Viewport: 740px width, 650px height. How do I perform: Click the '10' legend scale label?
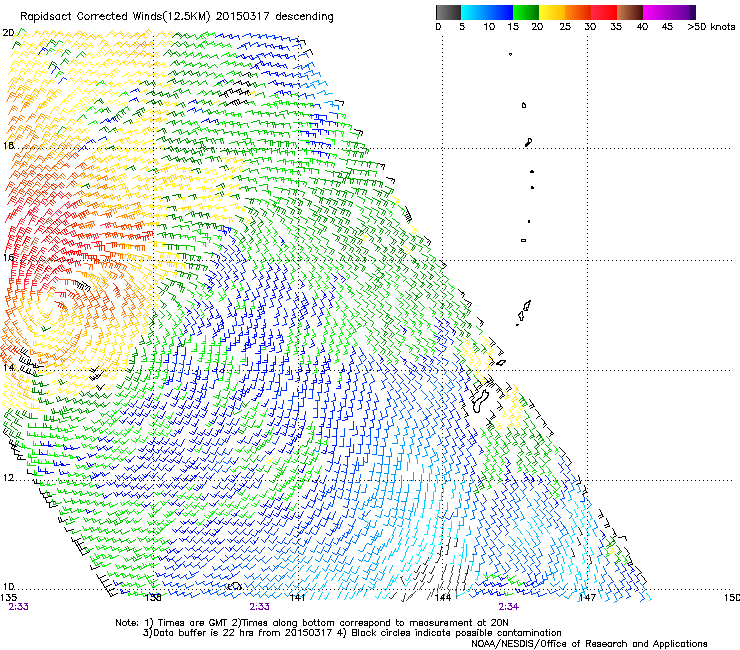pyautogui.click(x=489, y=27)
